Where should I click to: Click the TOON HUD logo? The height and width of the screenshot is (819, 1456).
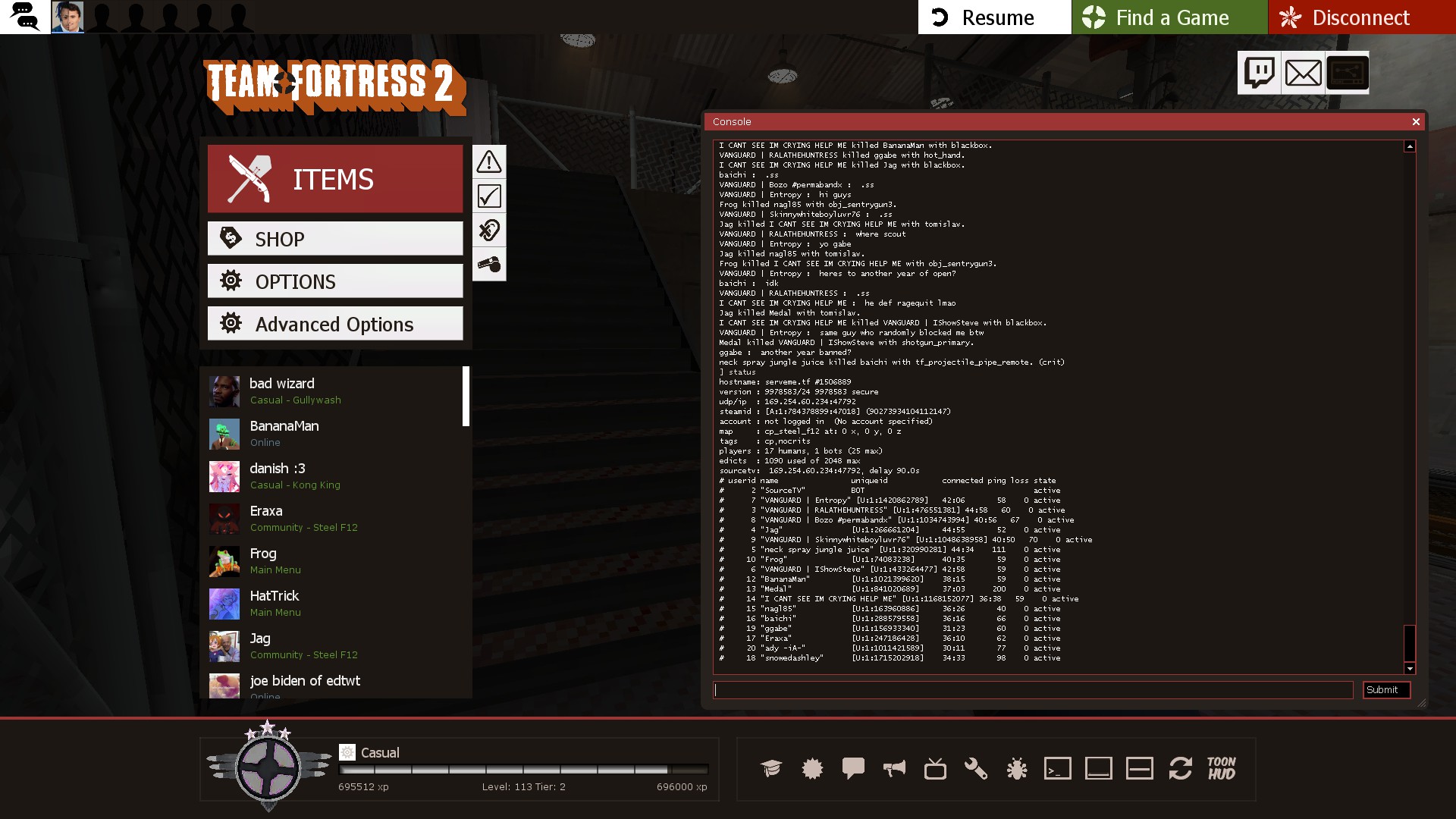tap(1222, 769)
